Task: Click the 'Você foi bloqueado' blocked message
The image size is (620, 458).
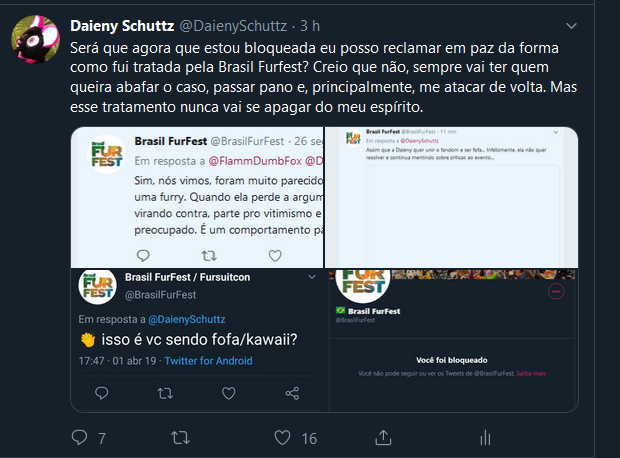Action: click(x=451, y=359)
